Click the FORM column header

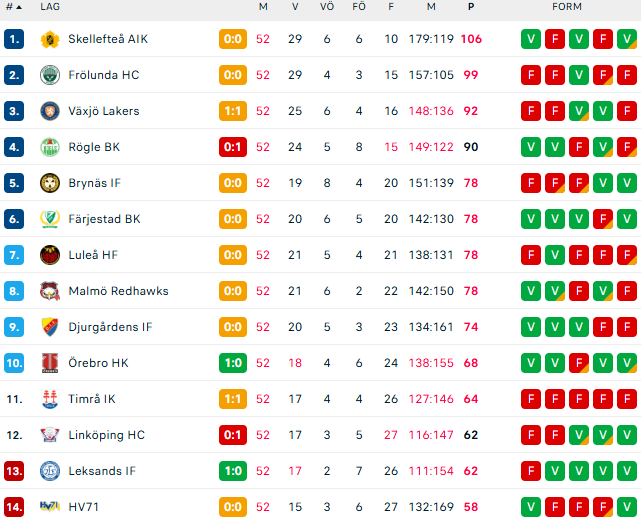[x=567, y=7]
